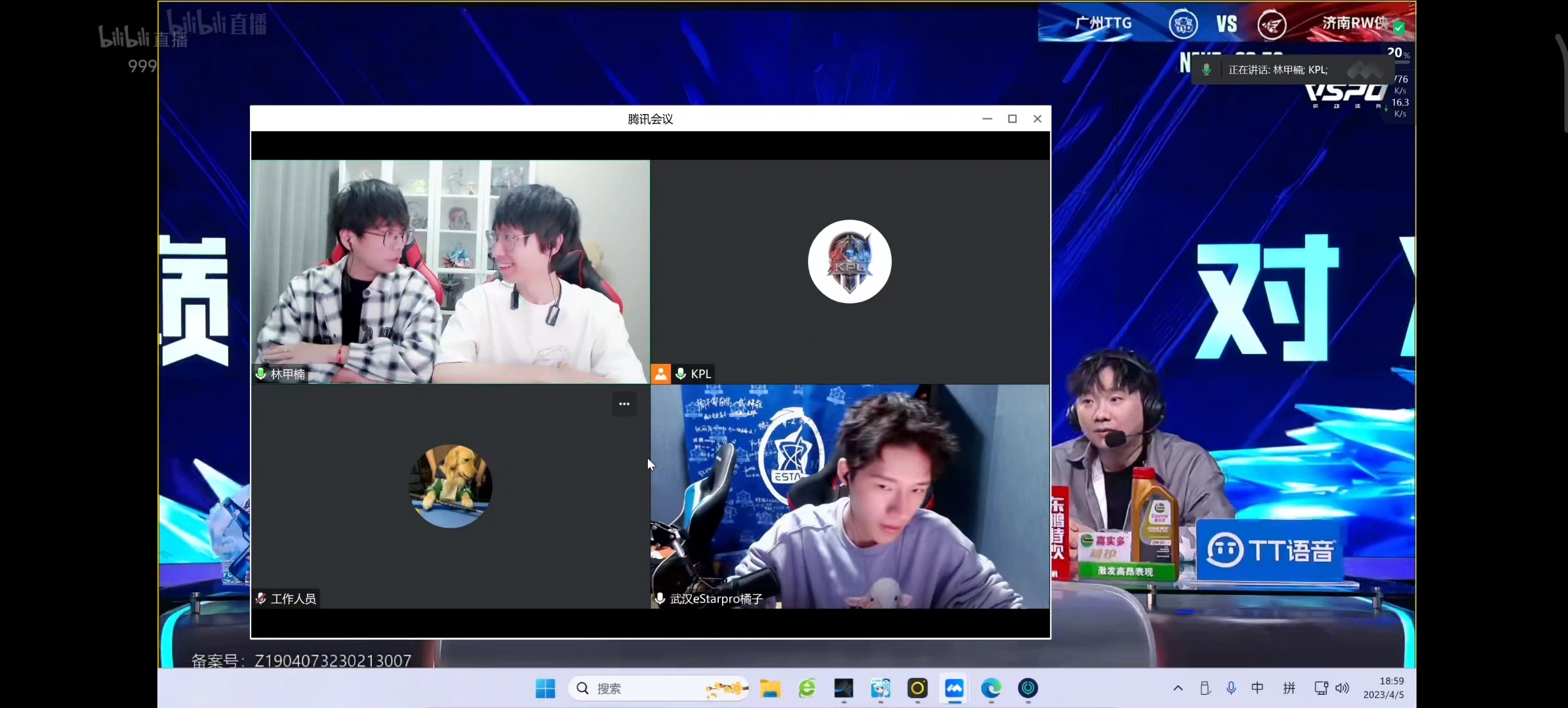Image resolution: width=1568 pixels, height=708 pixels.
Task: Switch the 中 input language indicator
Action: coord(1257,688)
